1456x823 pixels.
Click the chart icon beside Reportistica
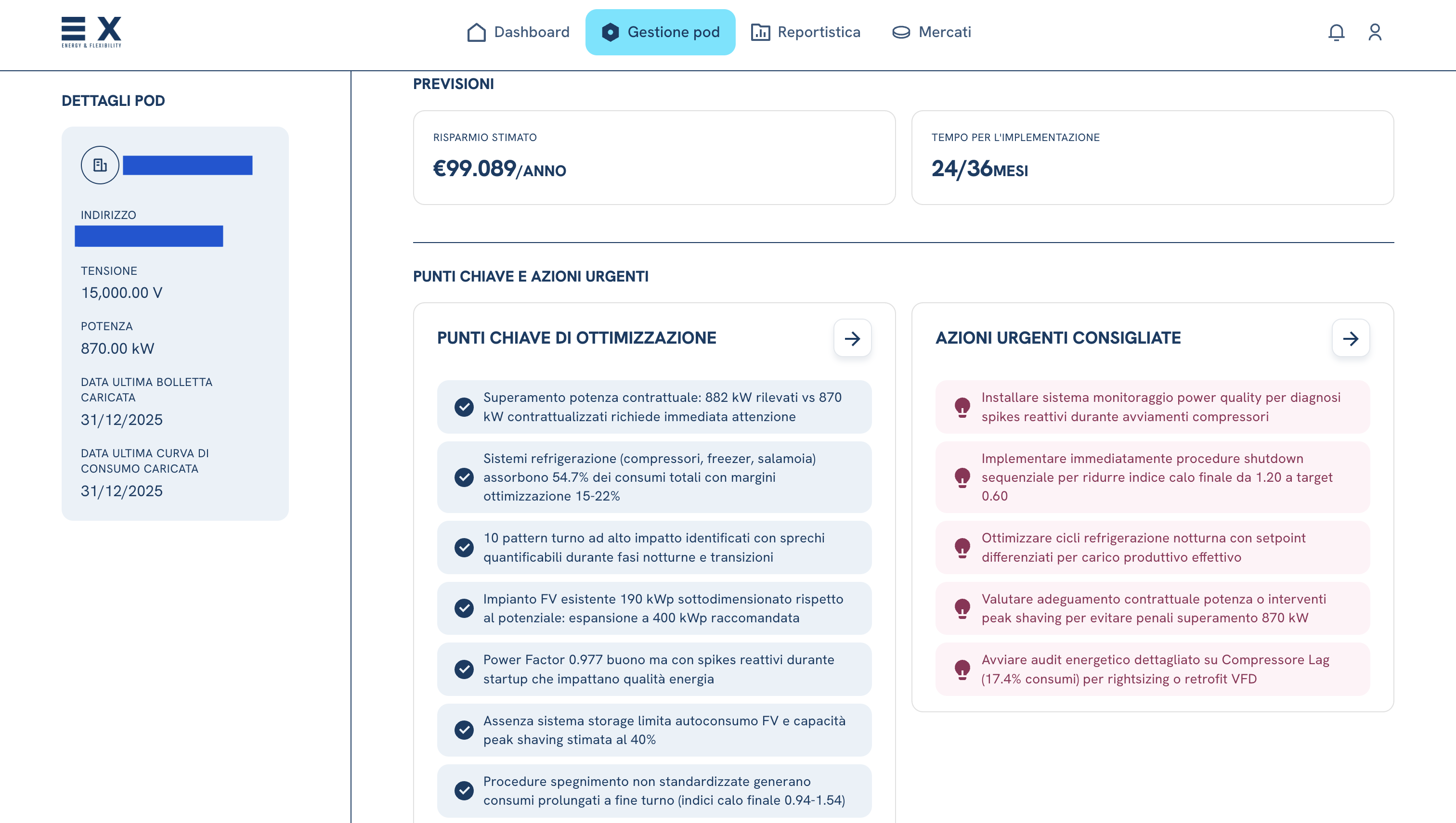[760, 32]
